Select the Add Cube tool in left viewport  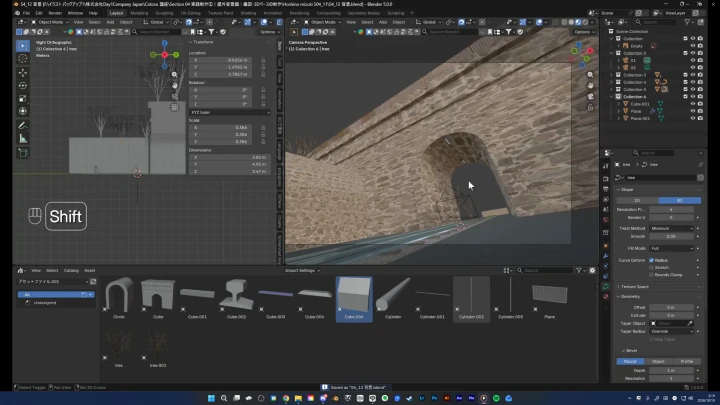(x=22, y=153)
